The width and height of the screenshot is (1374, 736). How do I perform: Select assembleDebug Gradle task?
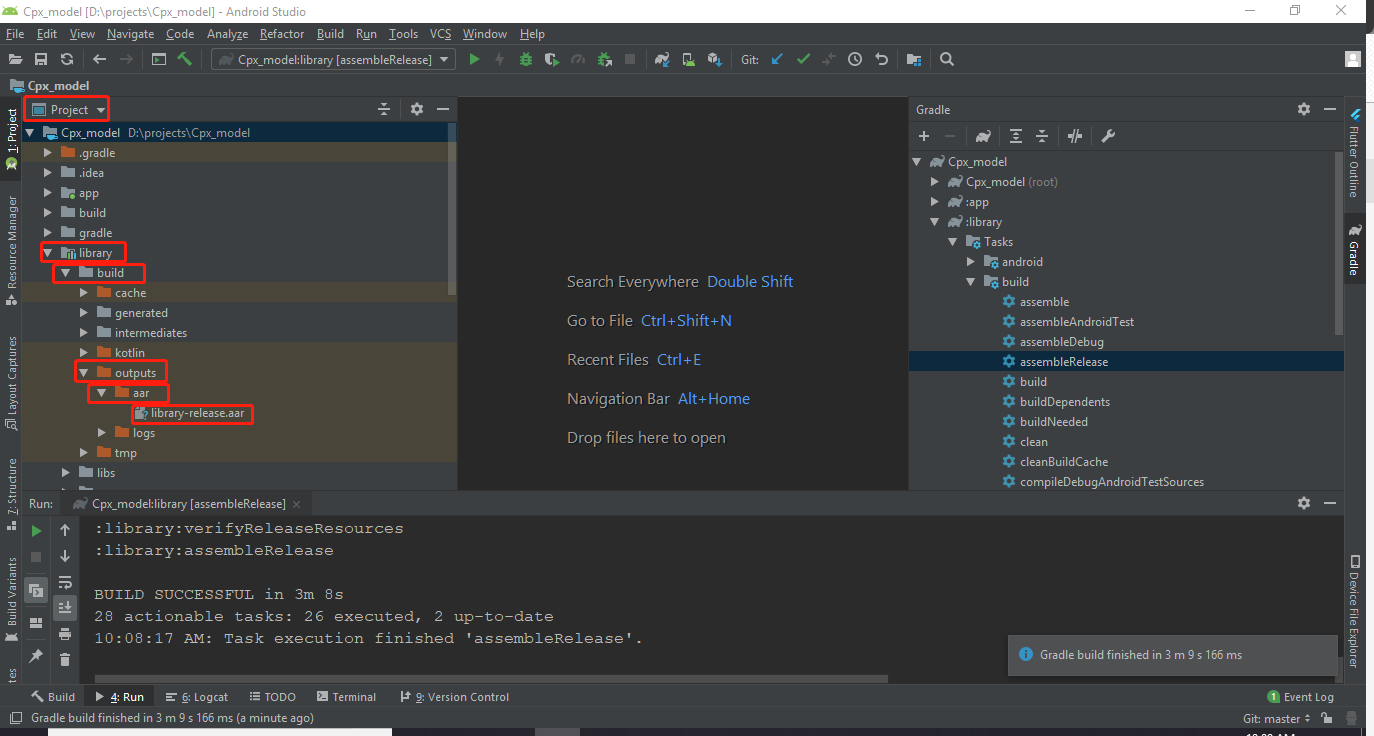[x=1061, y=342]
